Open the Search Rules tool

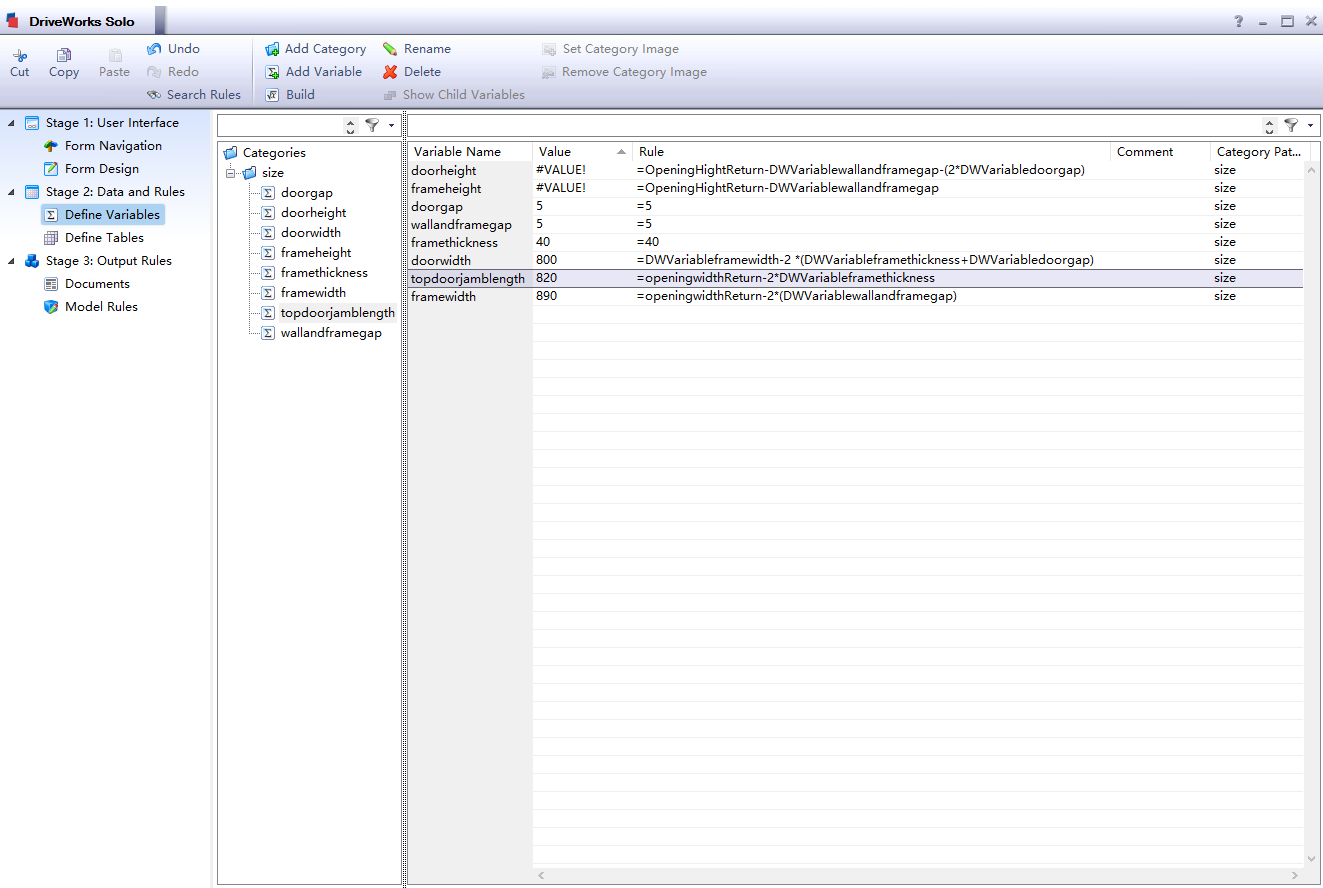194,95
